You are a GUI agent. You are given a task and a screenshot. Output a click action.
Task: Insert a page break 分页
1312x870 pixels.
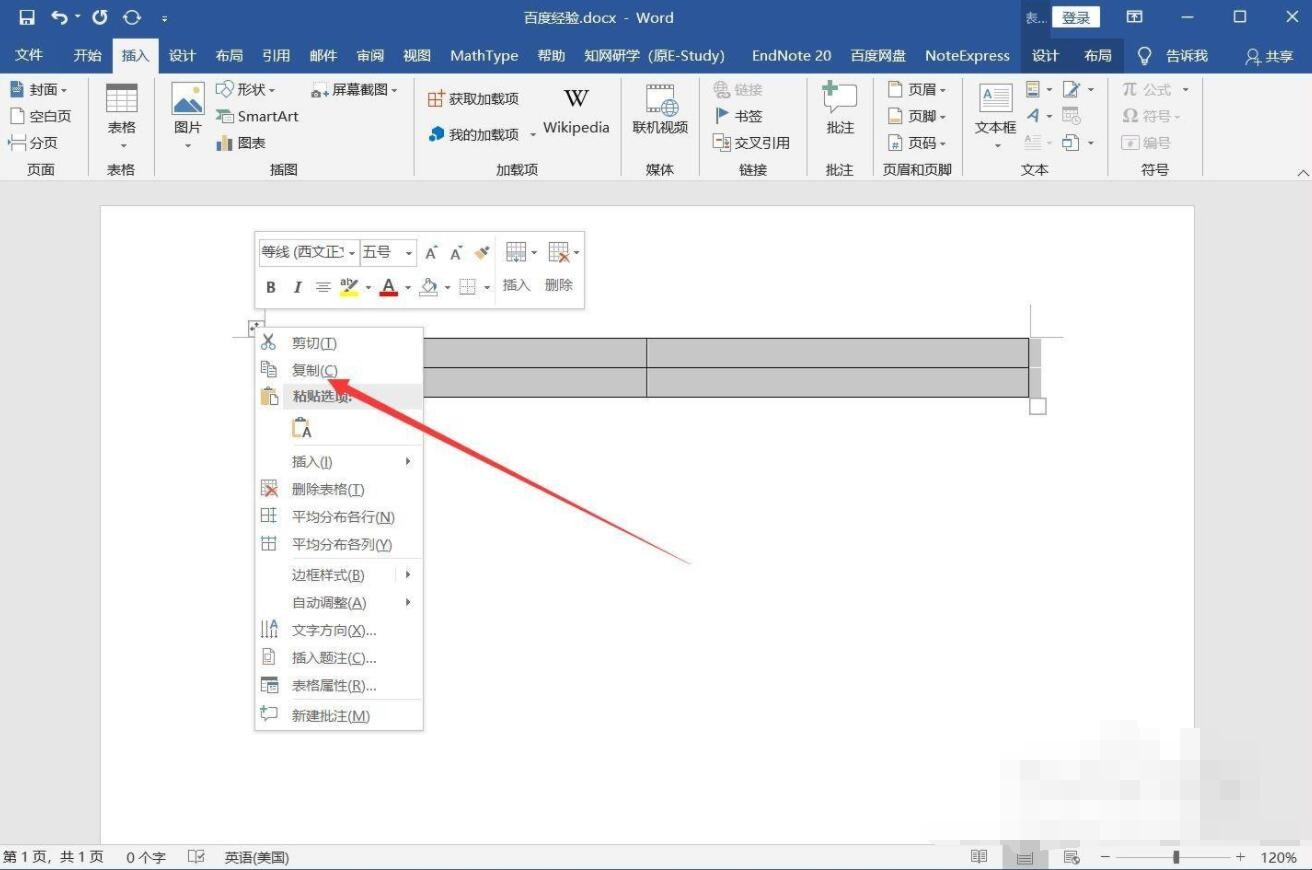pos(33,143)
